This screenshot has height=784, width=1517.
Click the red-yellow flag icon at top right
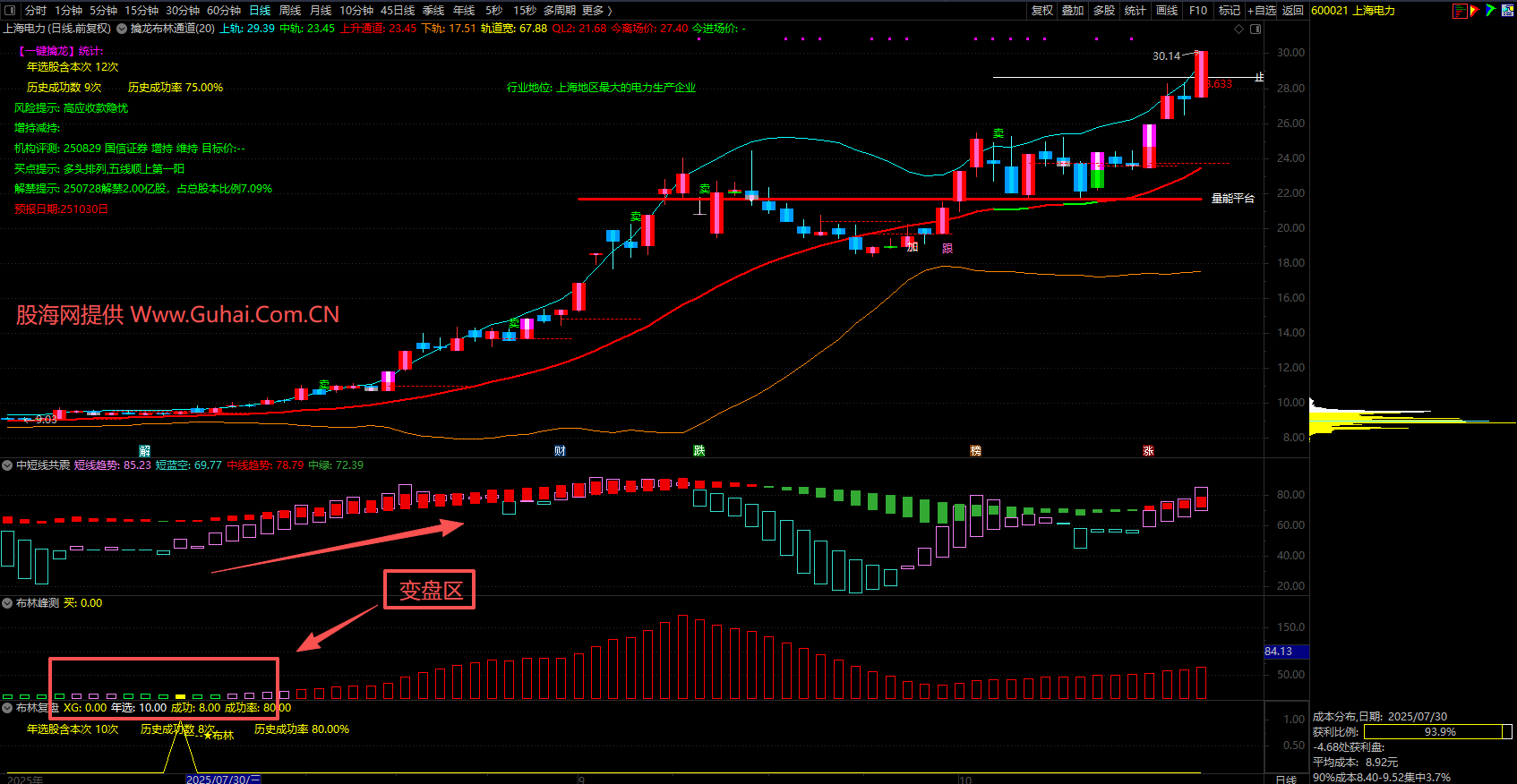tap(1475, 11)
